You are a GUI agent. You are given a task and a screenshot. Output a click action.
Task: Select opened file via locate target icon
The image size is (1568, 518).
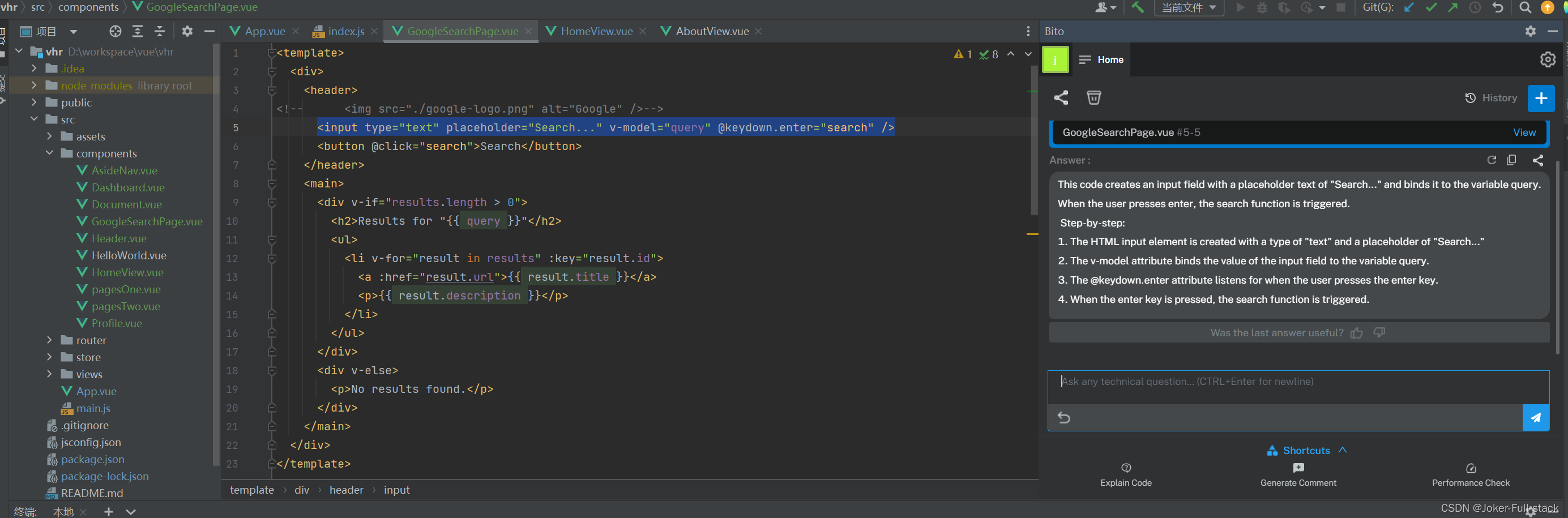coord(115,31)
